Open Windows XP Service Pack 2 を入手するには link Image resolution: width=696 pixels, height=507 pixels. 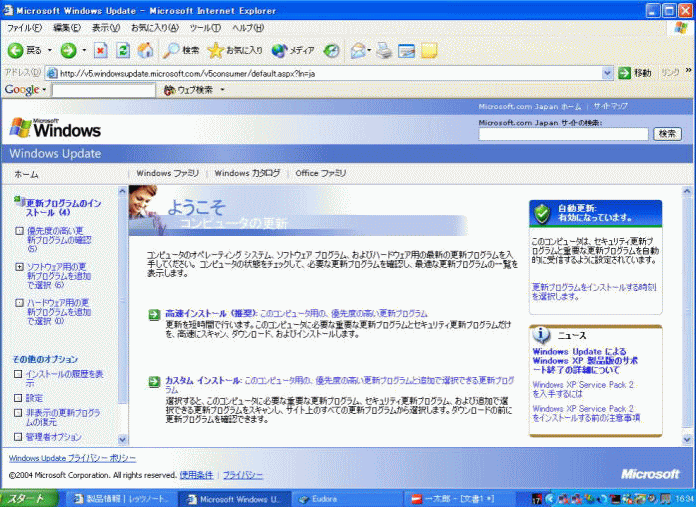[583, 389]
